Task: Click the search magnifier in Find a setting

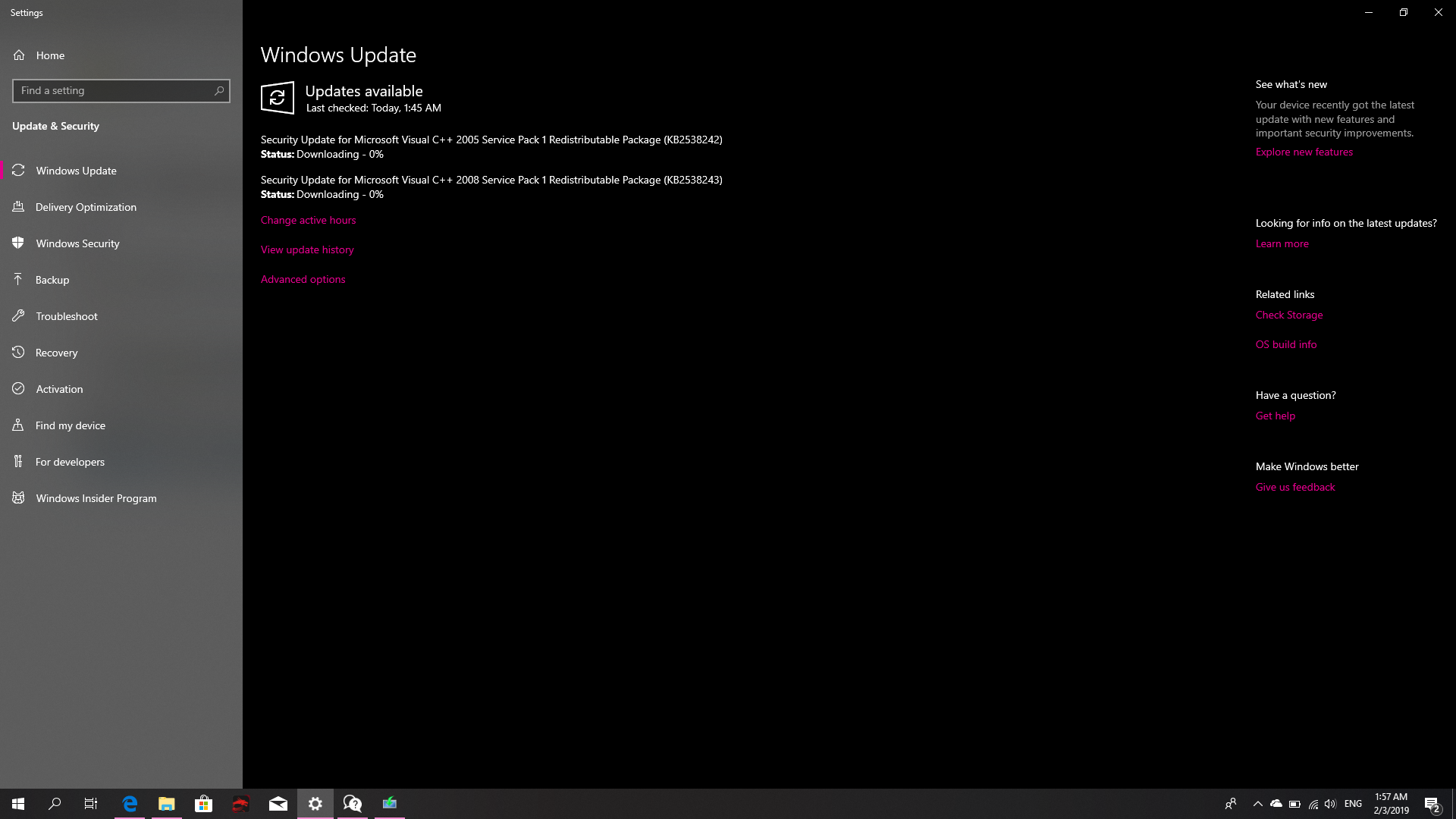Action: click(x=219, y=91)
